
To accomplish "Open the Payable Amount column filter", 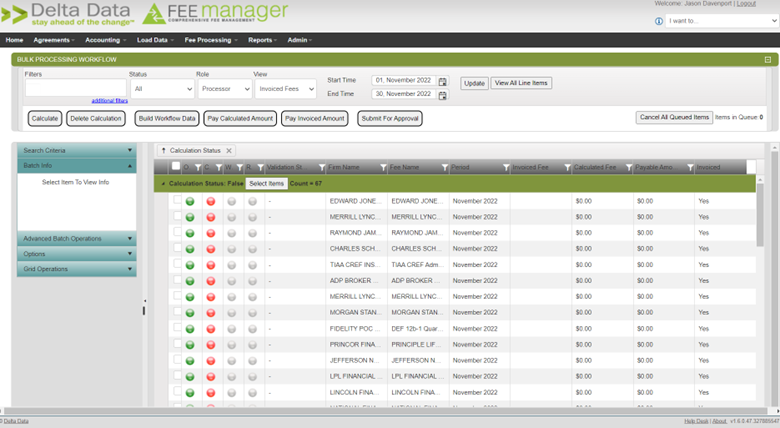I will [x=690, y=168].
